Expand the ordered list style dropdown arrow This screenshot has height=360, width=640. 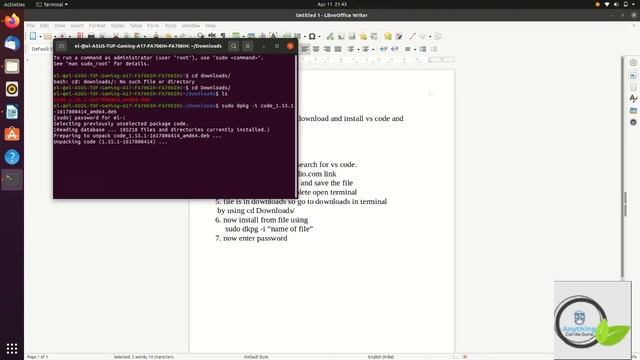(x=373, y=49)
